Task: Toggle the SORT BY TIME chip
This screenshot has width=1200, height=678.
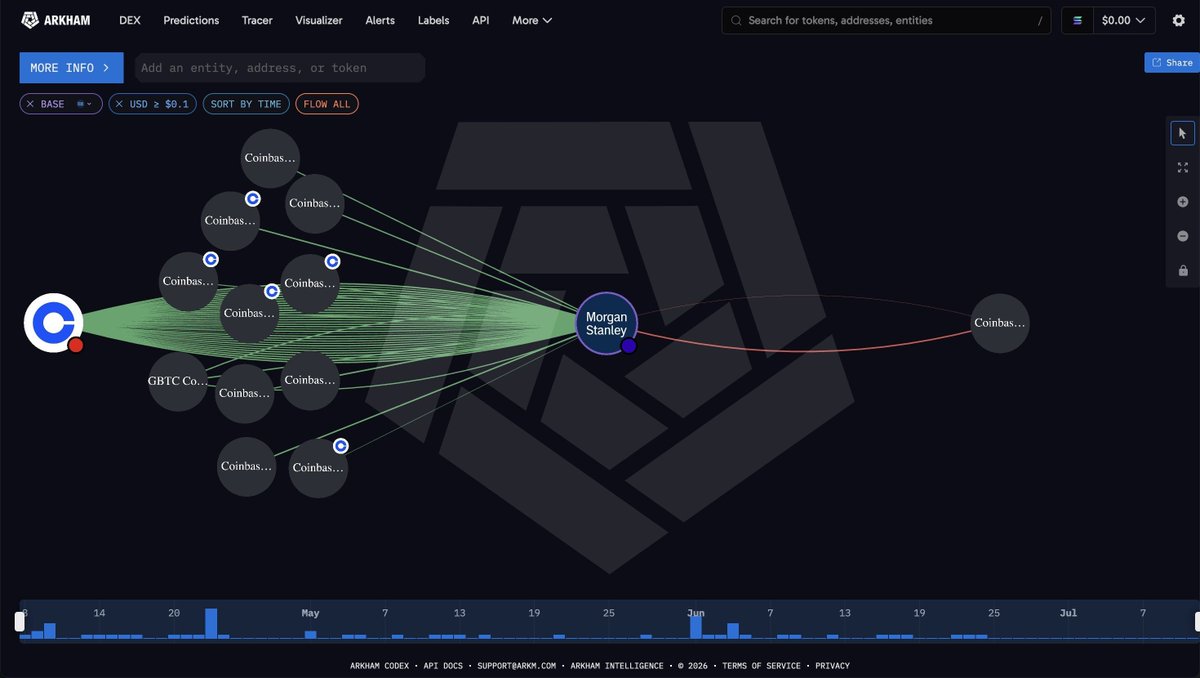Action: 246,104
